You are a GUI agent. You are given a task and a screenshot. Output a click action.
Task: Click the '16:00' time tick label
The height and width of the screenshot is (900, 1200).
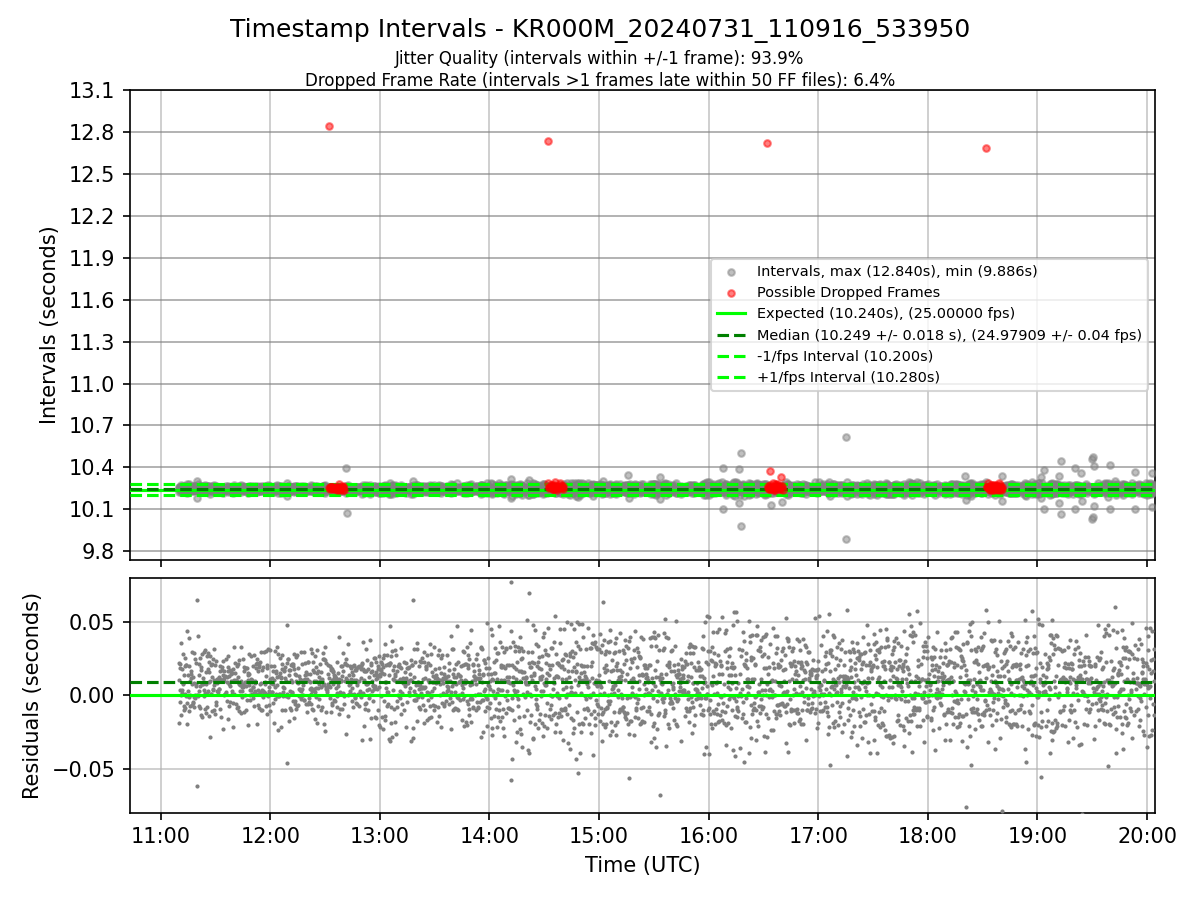[x=708, y=835]
